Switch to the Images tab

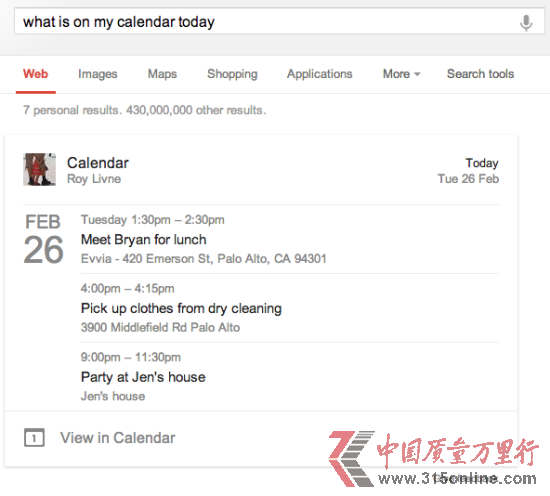[x=98, y=74]
